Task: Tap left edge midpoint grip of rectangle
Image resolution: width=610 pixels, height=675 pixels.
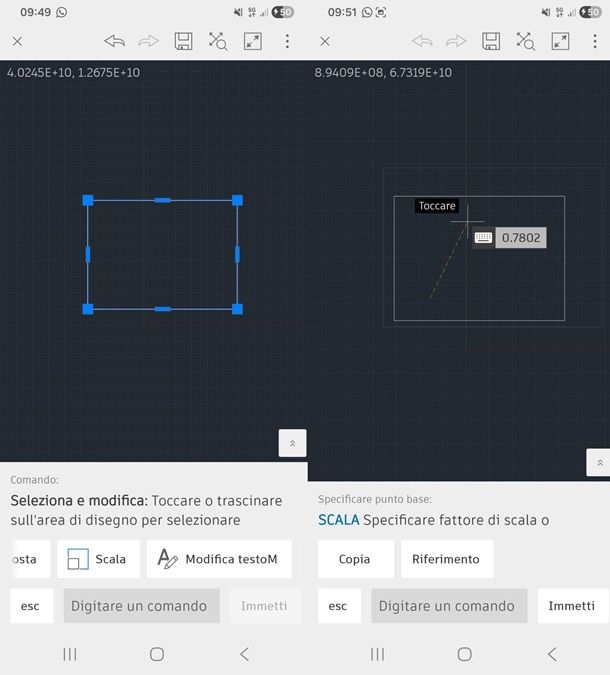Action: click(88, 254)
